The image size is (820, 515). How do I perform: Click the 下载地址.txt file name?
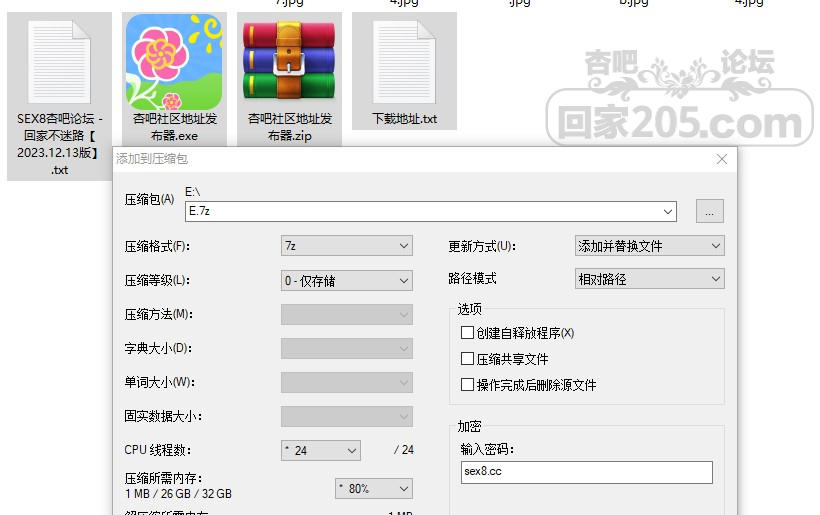coord(404,119)
